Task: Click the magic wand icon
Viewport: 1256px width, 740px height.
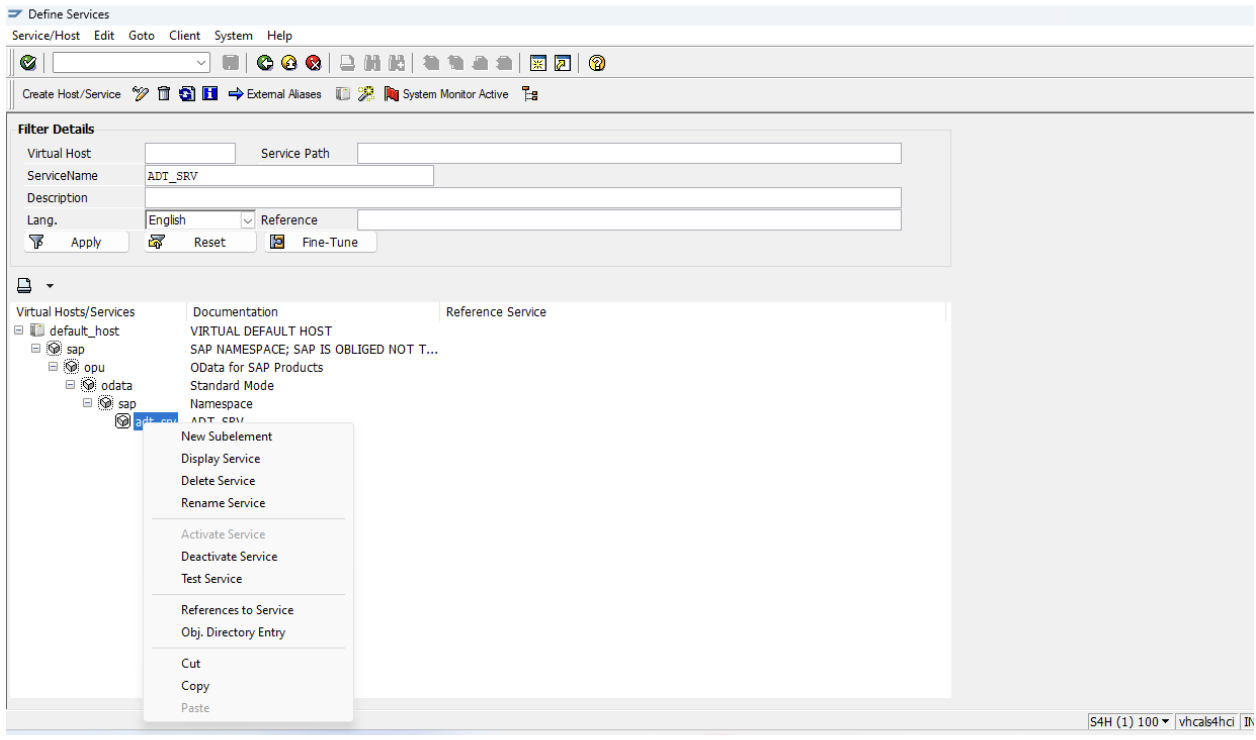Action: pyautogui.click(x=366, y=94)
